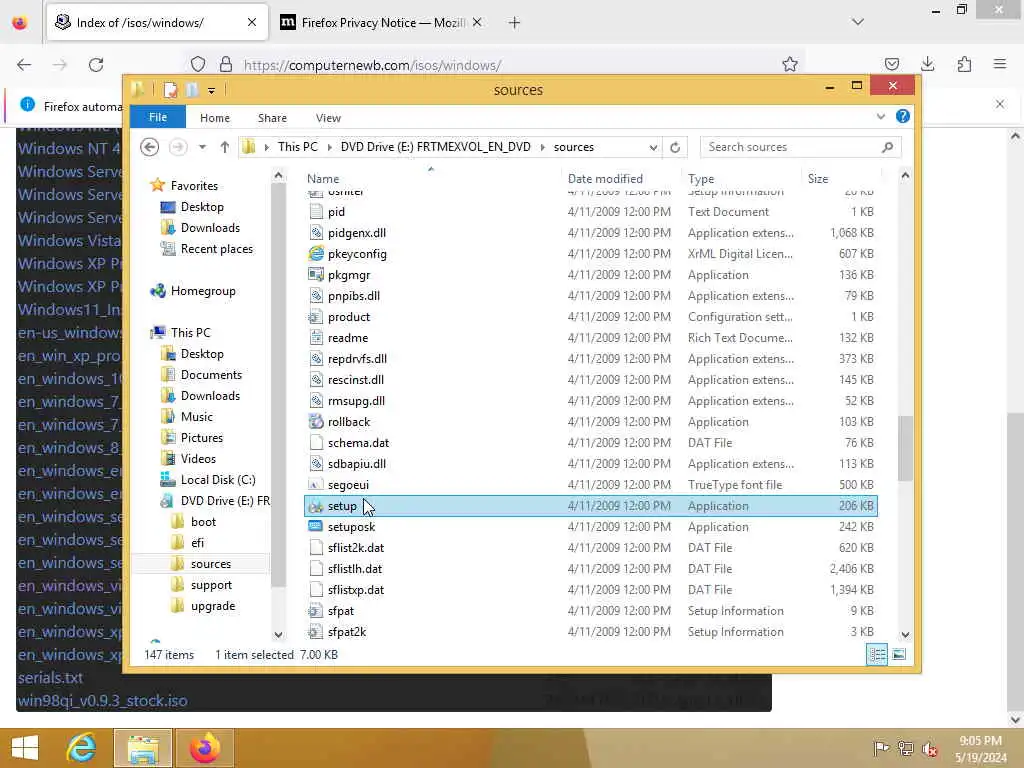1024x768 pixels.
Task: Expand breadcrumb arrow after DVD Drive (E:)
Action: [x=542, y=147]
